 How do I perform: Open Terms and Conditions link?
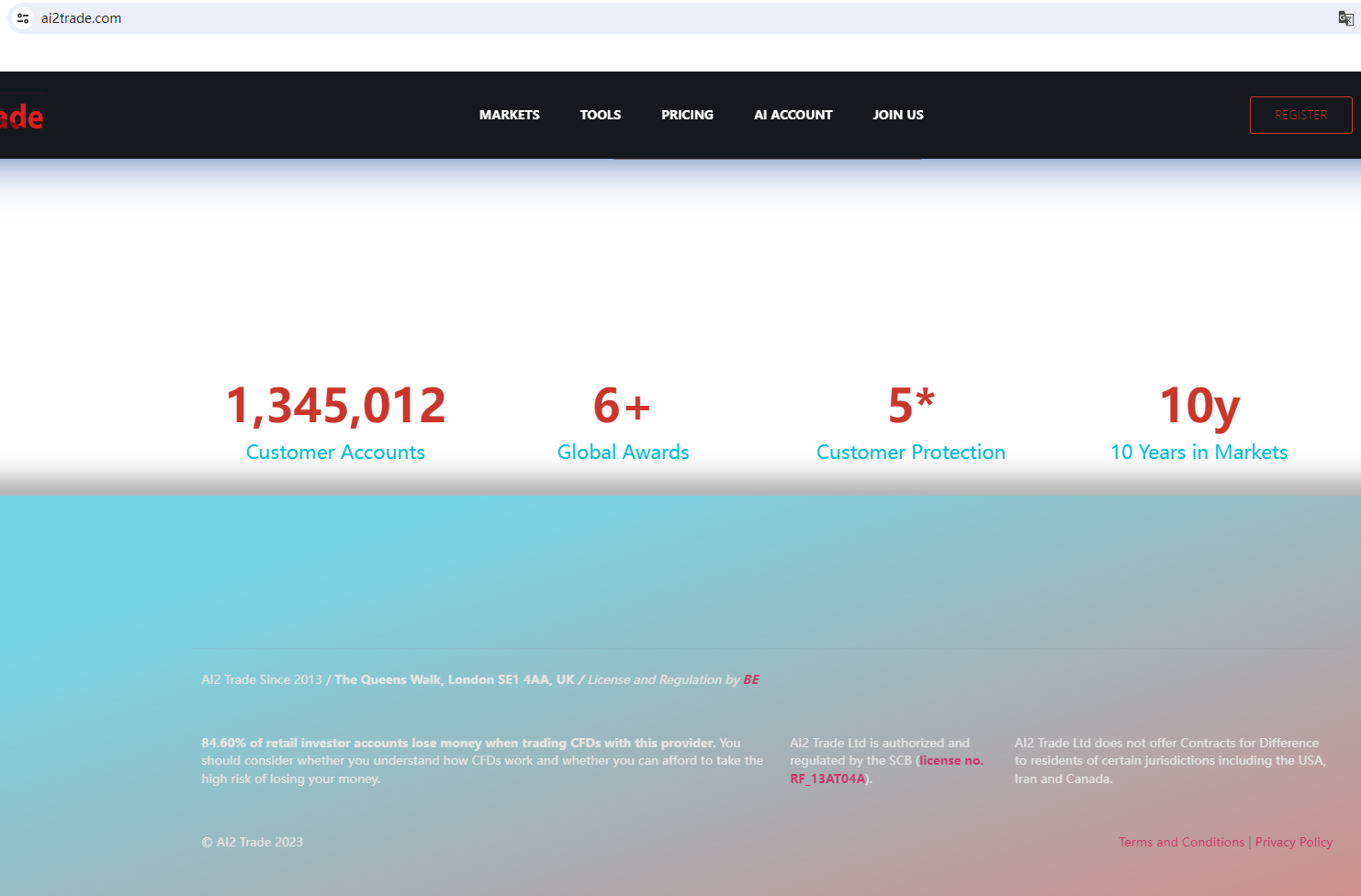(1182, 842)
